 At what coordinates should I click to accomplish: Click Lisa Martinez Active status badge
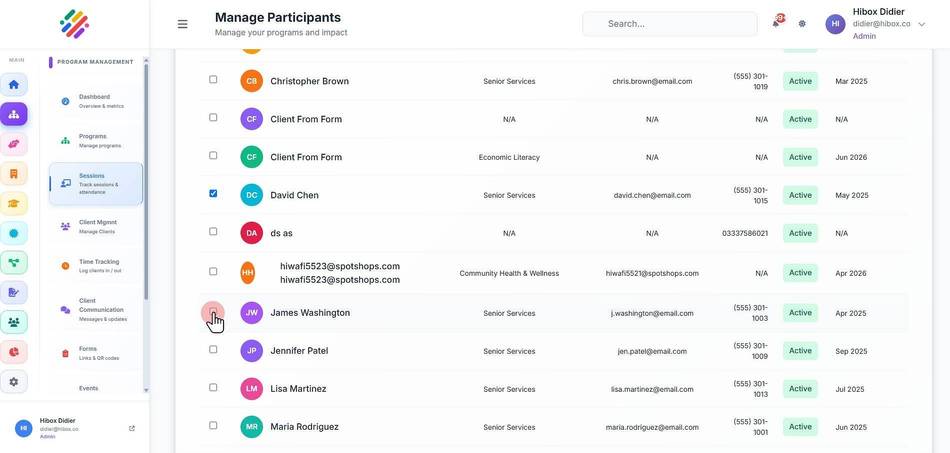[800, 389]
